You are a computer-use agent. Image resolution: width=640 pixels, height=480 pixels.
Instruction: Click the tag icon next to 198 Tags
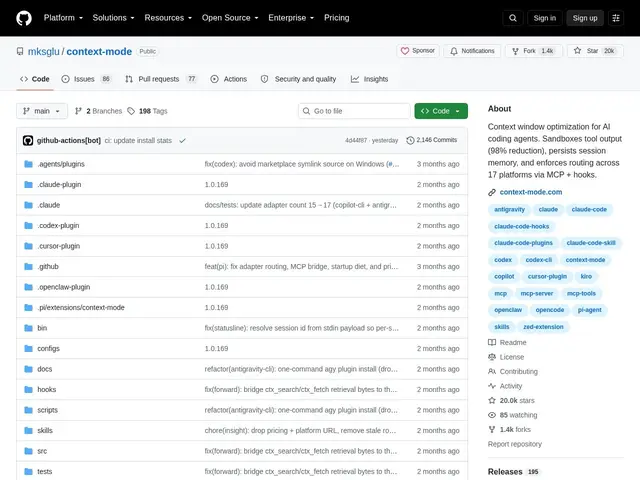[131, 111]
